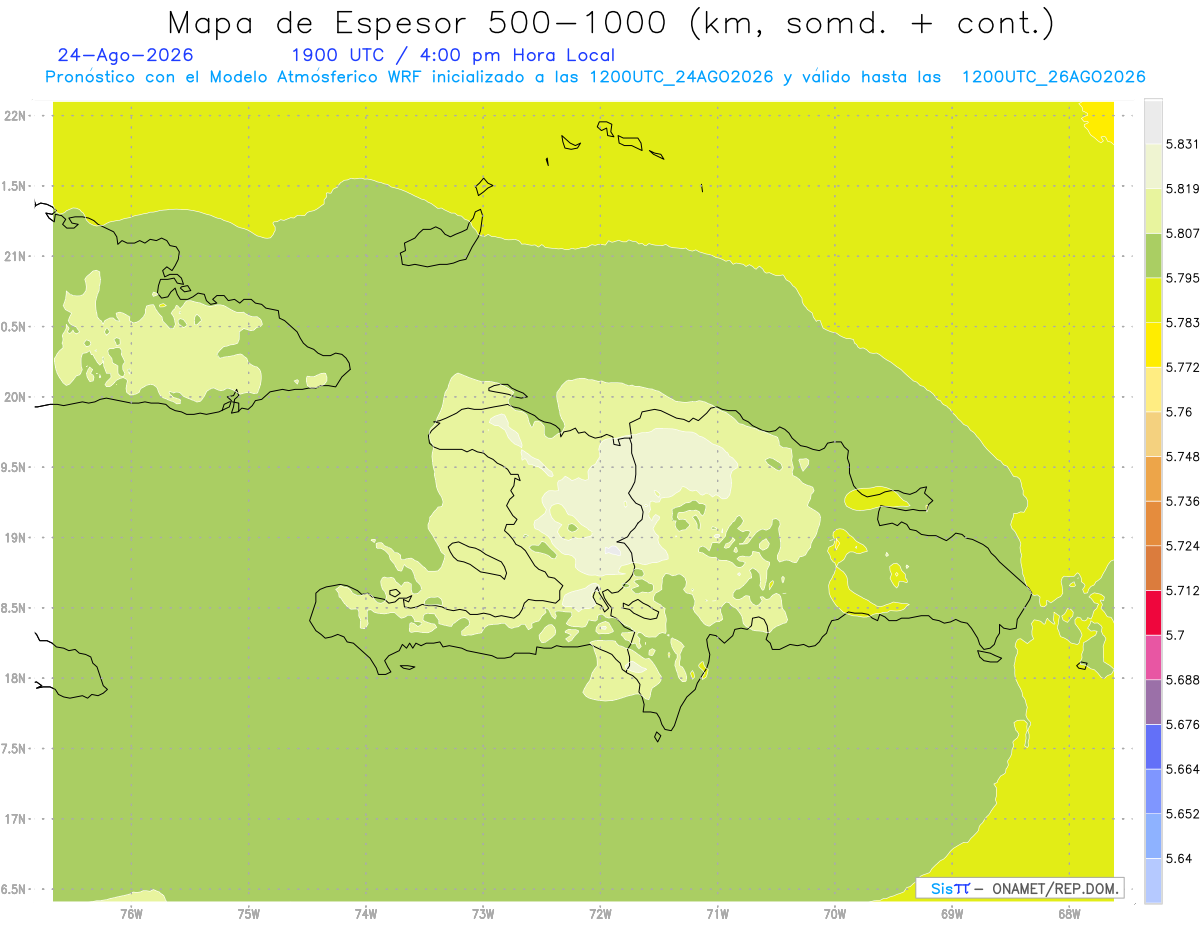Click the colorbar value '5.64'
The width and height of the screenshot is (1200, 927).
pyautogui.click(x=1178, y=859)
